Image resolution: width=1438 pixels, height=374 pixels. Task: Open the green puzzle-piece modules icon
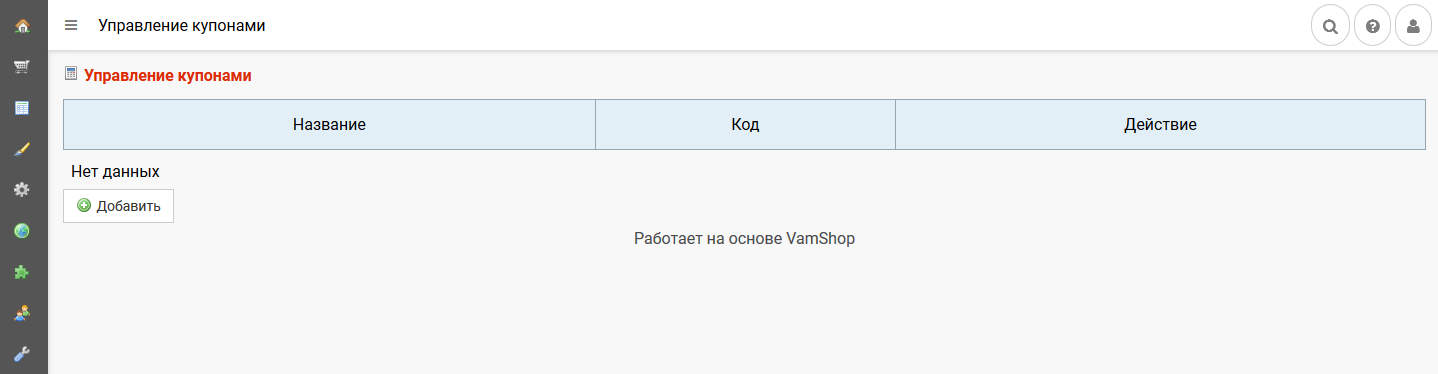coord(22,272)
